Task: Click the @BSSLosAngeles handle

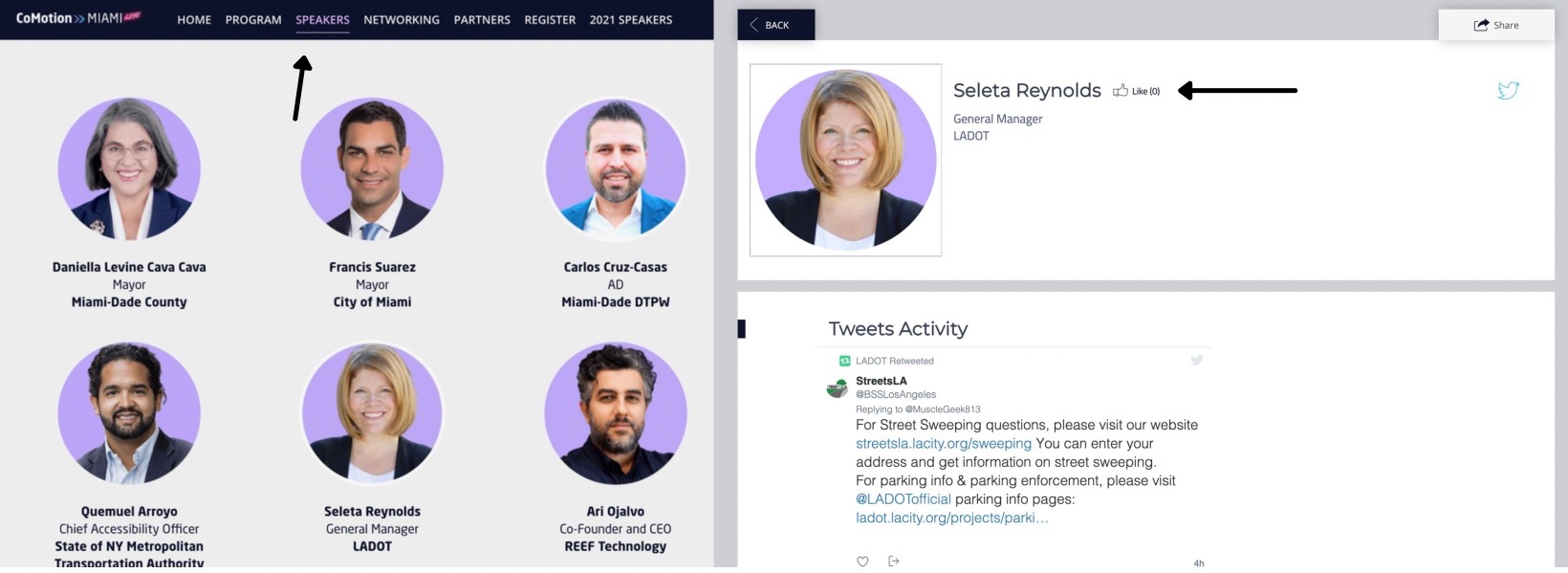Action: click(x=896, y=394)
